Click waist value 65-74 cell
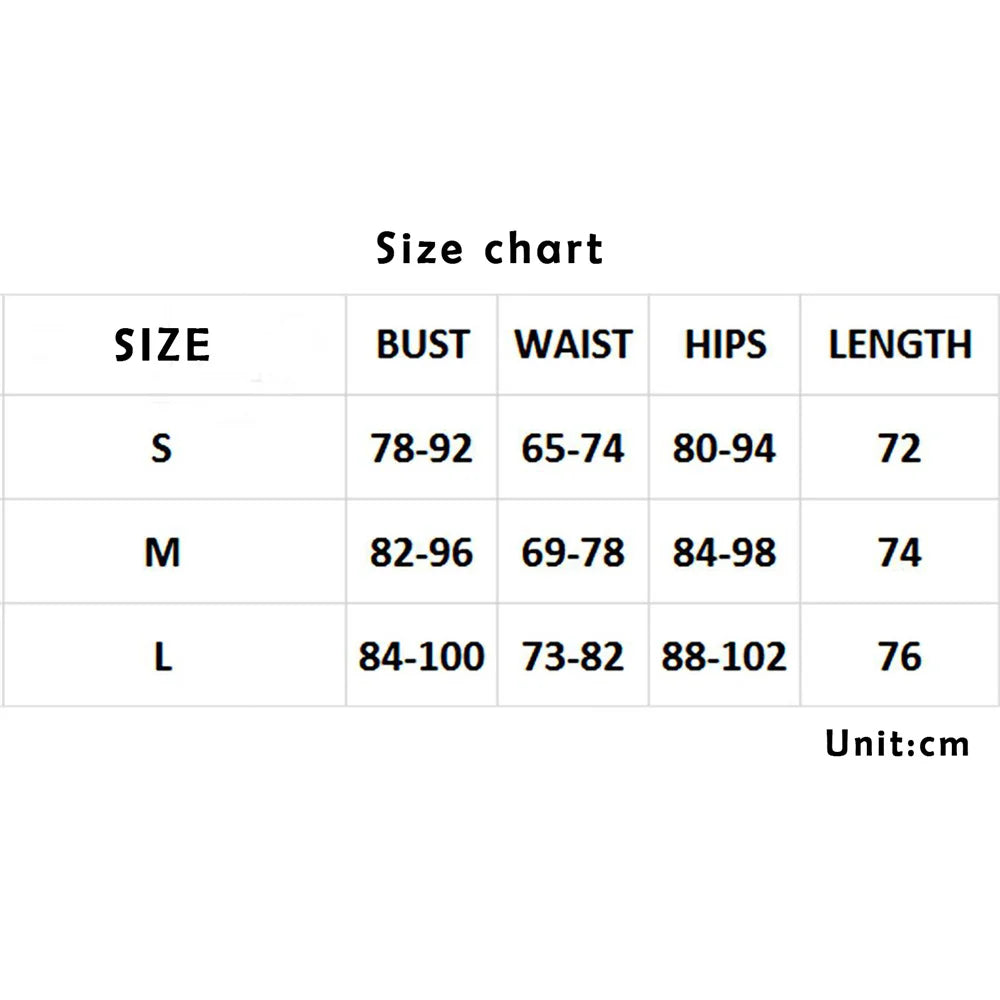The image size is (1000, 1000). pyautogui.click(x=573, y=449)
